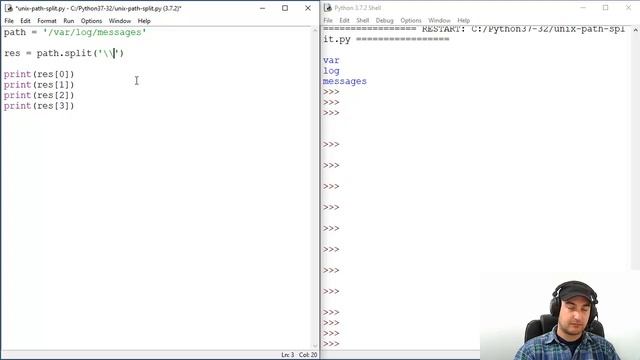This screenshot has width=640, height=360.
Task: Click the 'var' output in shell
Action: [331, 60]
